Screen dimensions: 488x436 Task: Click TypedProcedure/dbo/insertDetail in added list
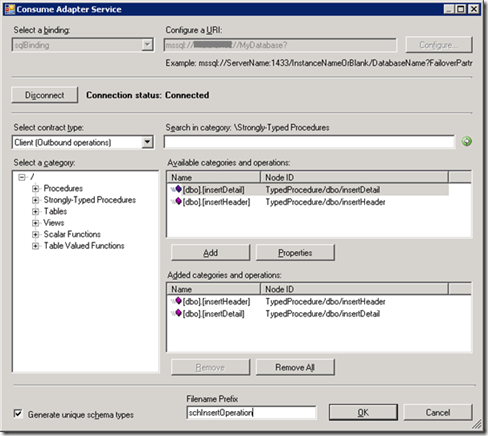click(323, 313)
